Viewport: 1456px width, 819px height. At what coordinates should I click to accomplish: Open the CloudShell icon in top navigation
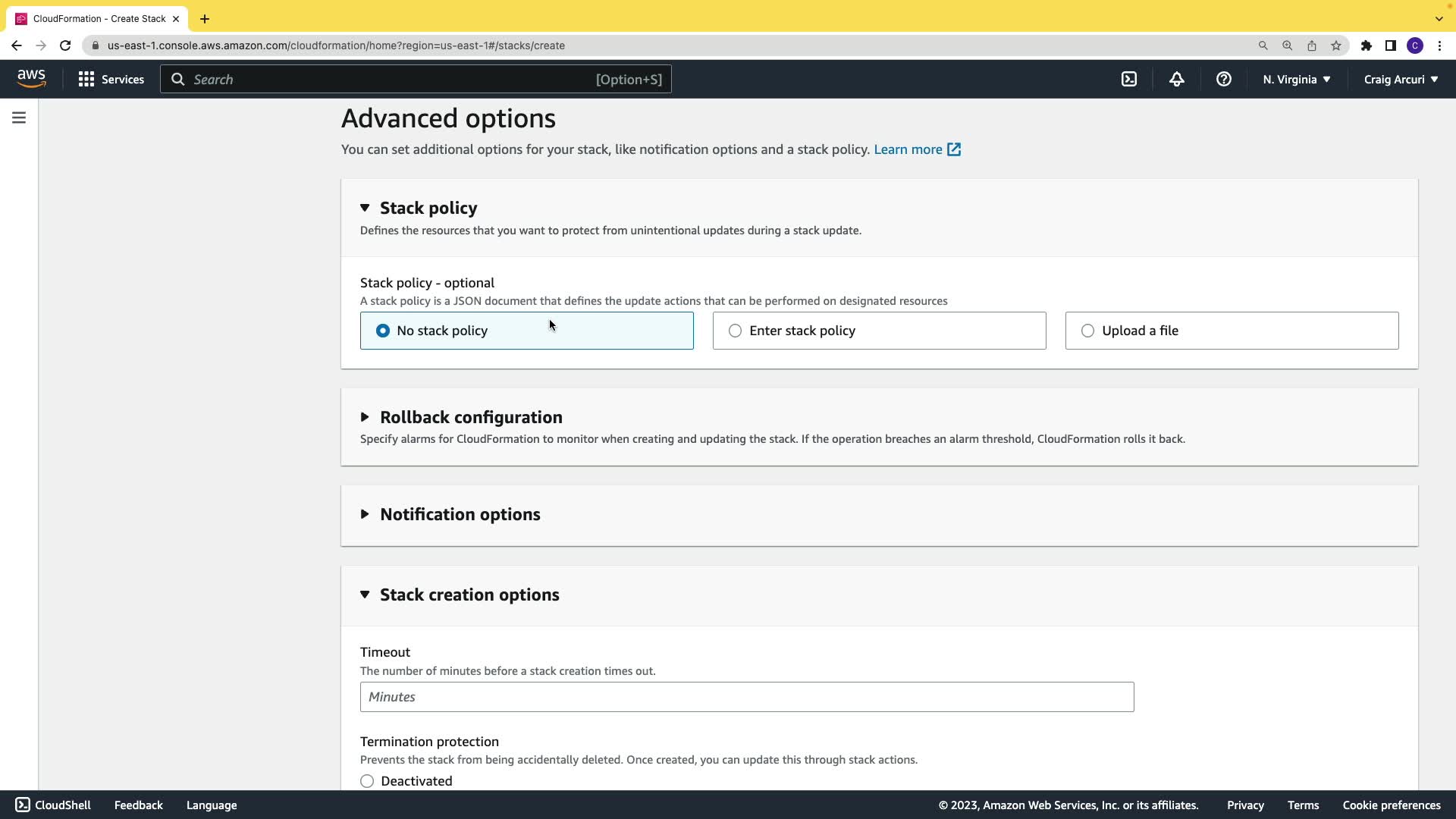1129,79
